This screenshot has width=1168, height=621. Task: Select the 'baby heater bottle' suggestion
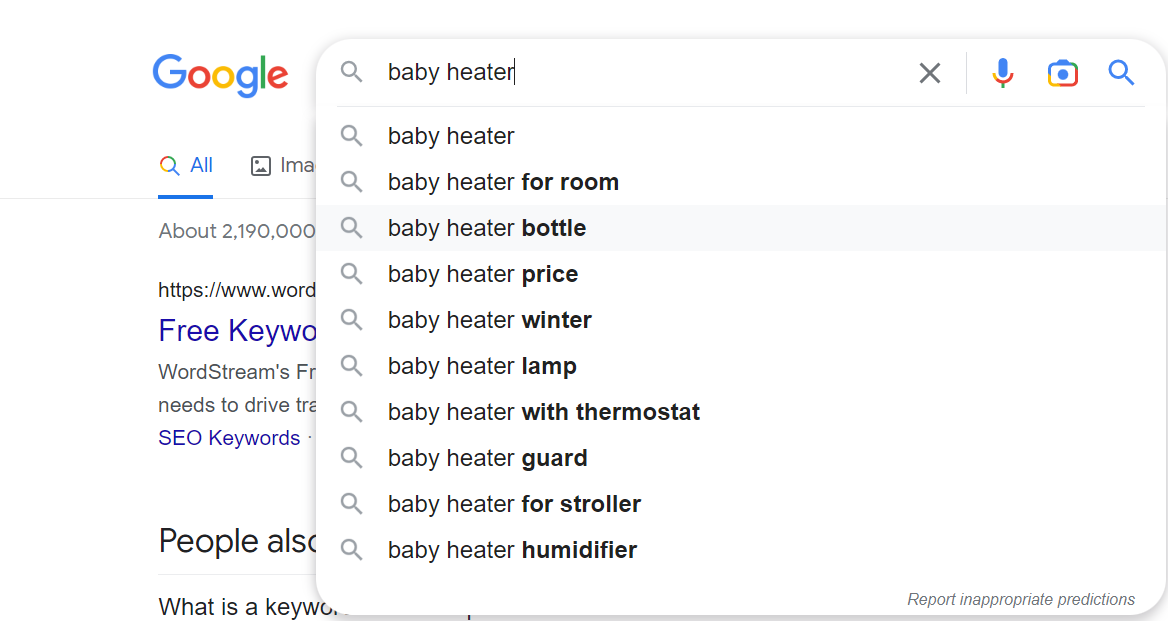(x=487, y=227)
